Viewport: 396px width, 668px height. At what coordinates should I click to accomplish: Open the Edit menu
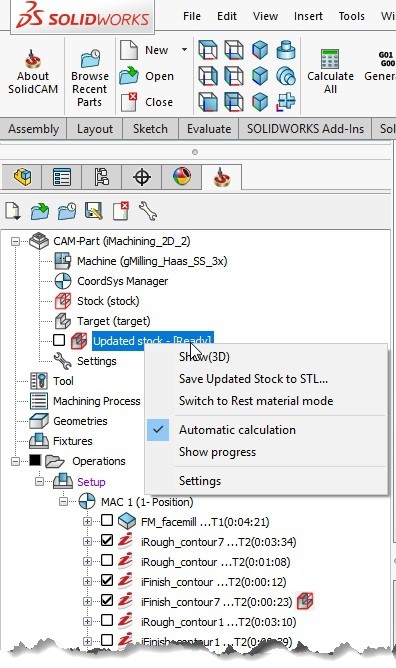click(x=227, y=16)
